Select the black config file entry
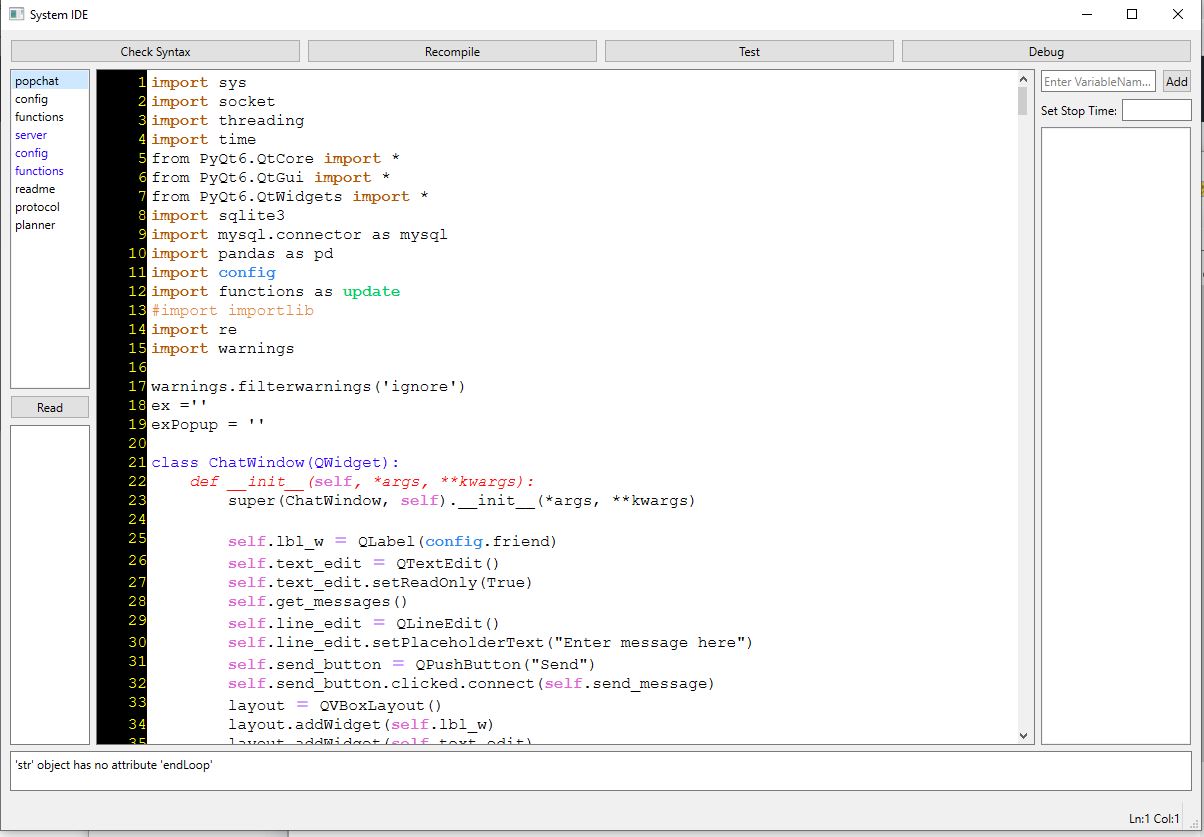Screen dimensions: 1204x837 [50, 99]
